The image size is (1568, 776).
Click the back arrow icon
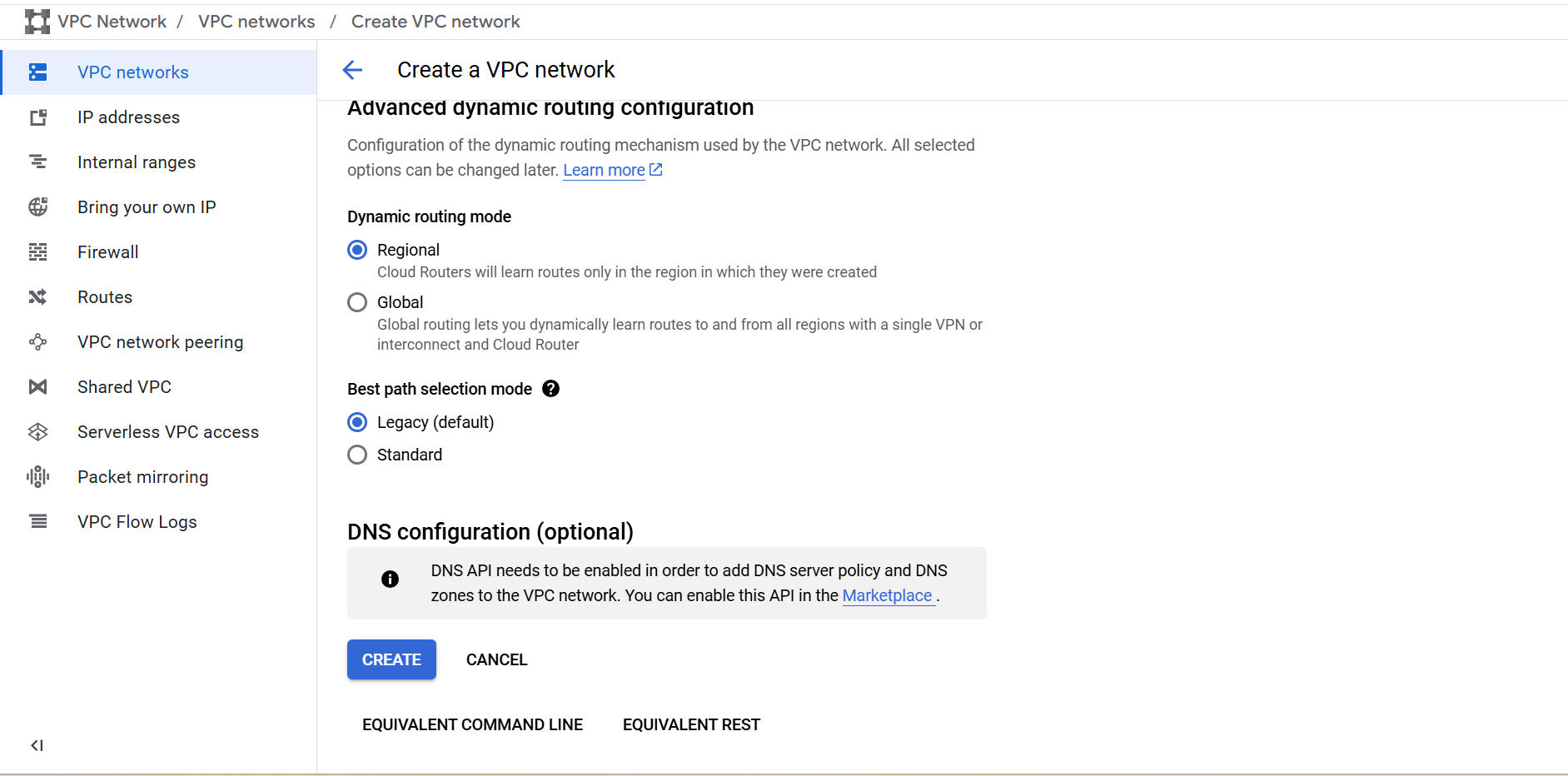click(x=353, y=70)
